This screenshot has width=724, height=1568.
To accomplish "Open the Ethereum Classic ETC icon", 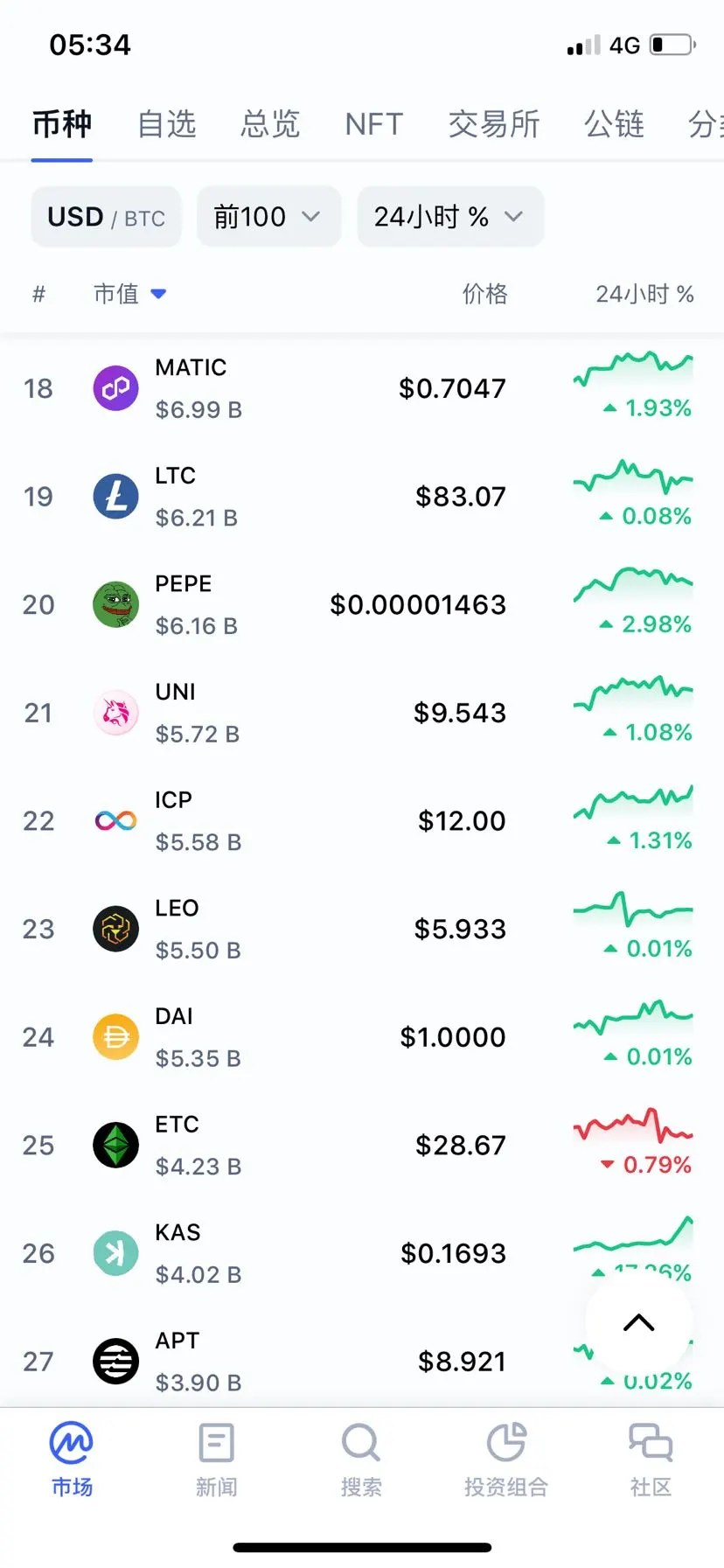I will (115, 1146).
